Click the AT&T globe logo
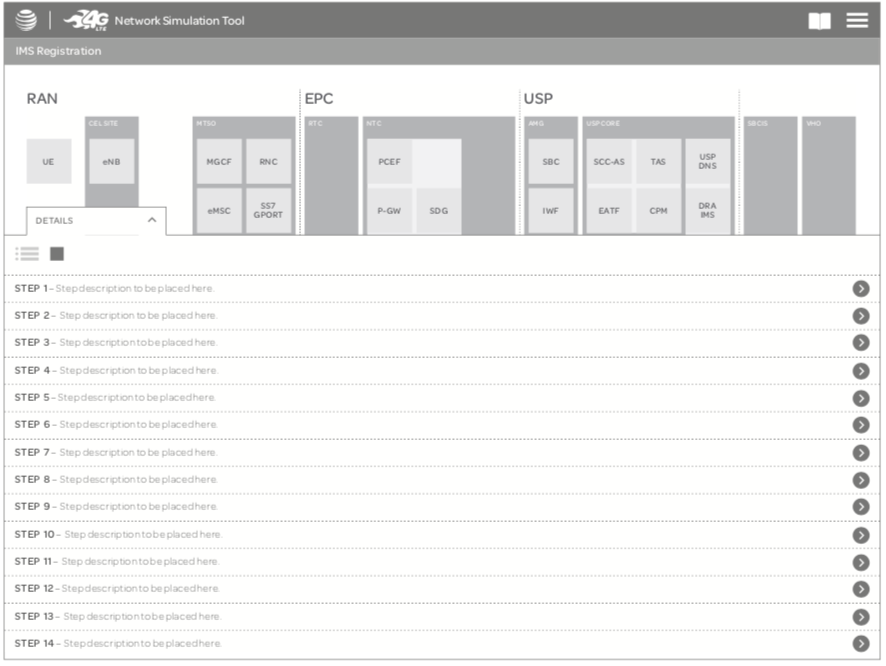 pos(26,20)
